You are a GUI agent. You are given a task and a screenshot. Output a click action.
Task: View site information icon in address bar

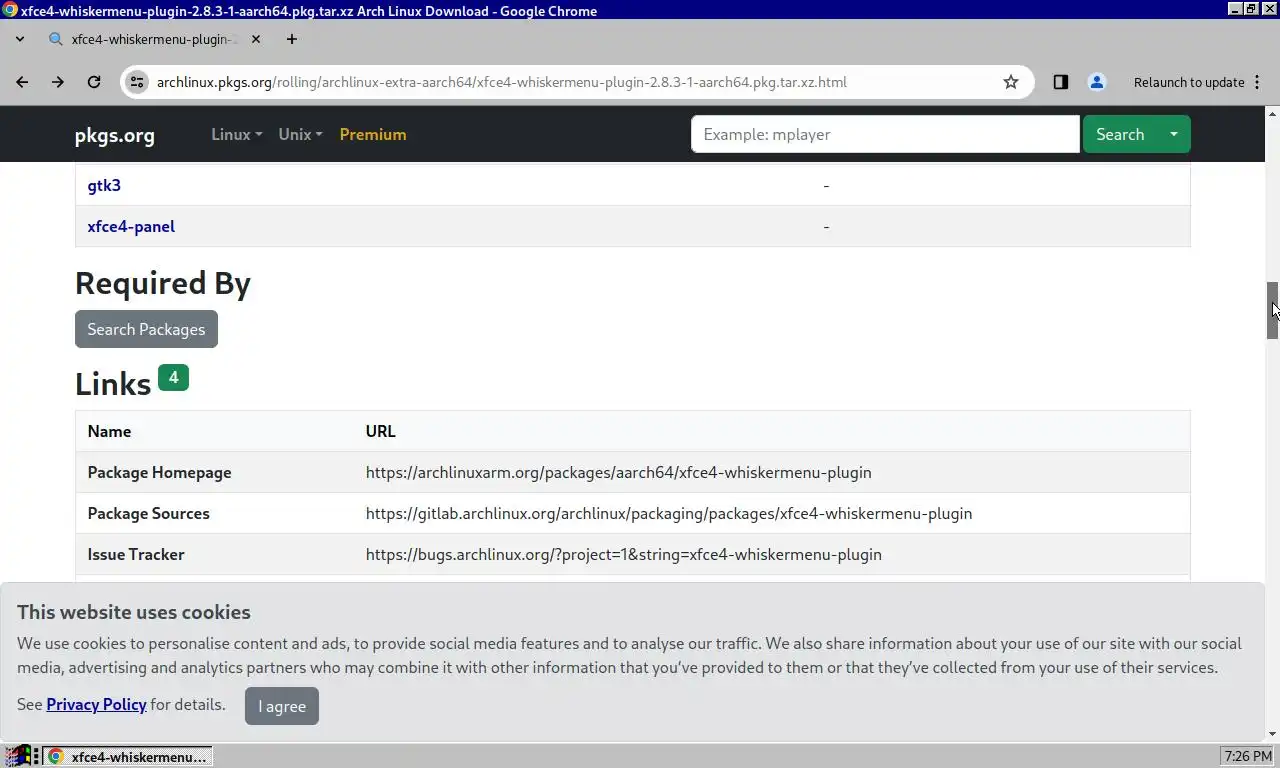coord(137,82)
